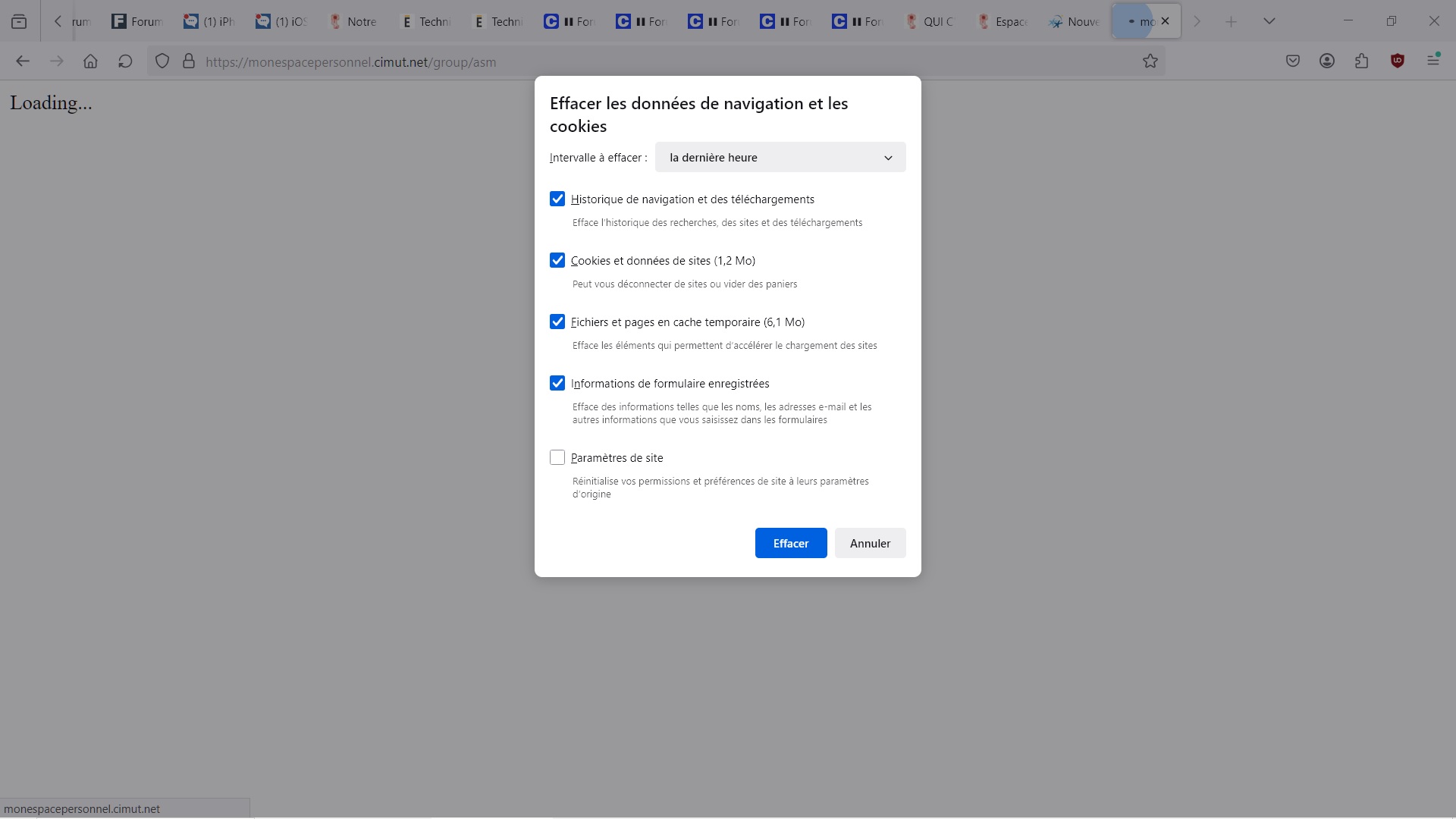Click the uBlock Origin extension icon
This screenshot has height=819, width=1456.
pos(1397,61)
